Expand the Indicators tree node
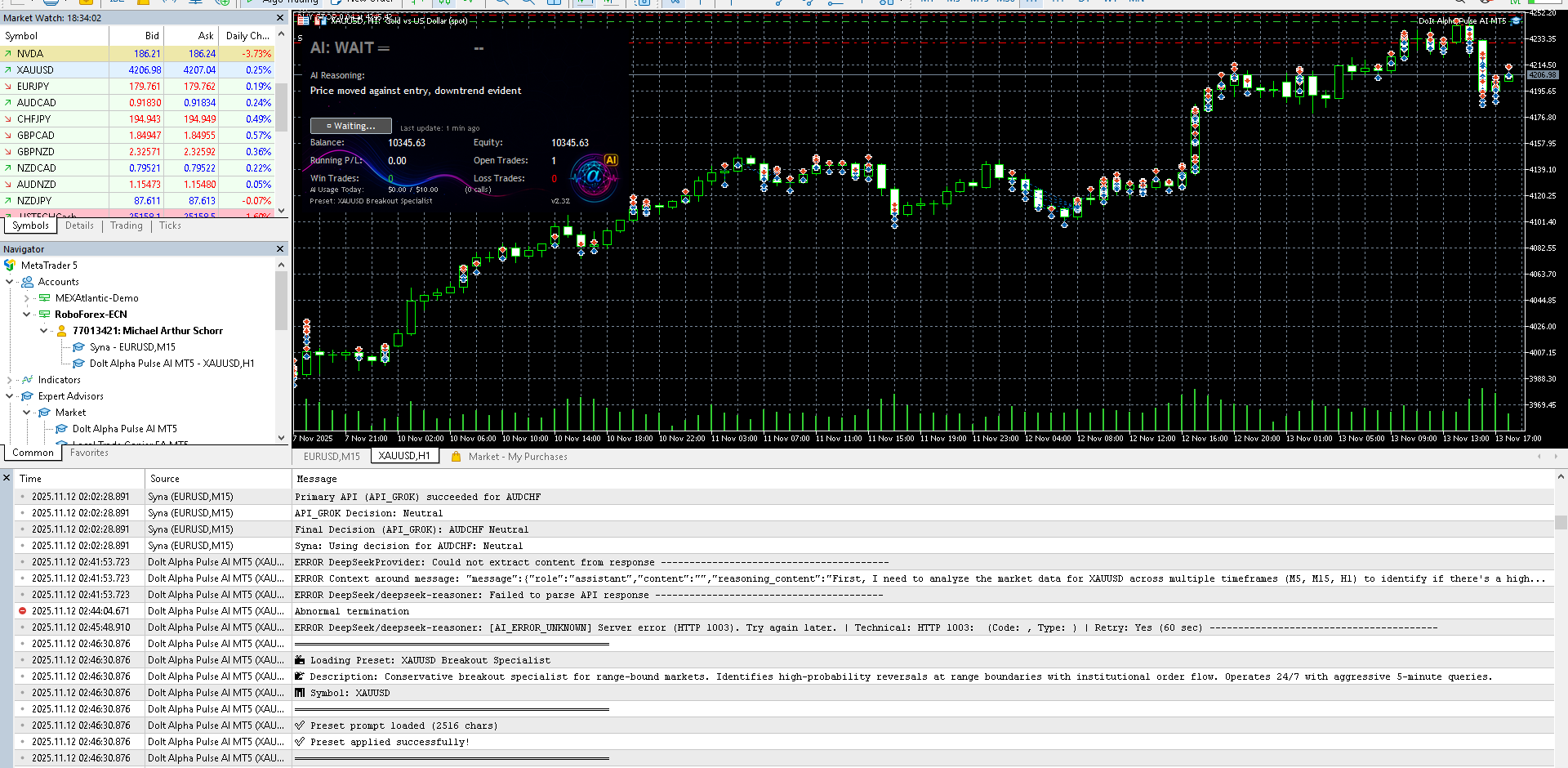The image size is (1568, 768). (10, 380)
